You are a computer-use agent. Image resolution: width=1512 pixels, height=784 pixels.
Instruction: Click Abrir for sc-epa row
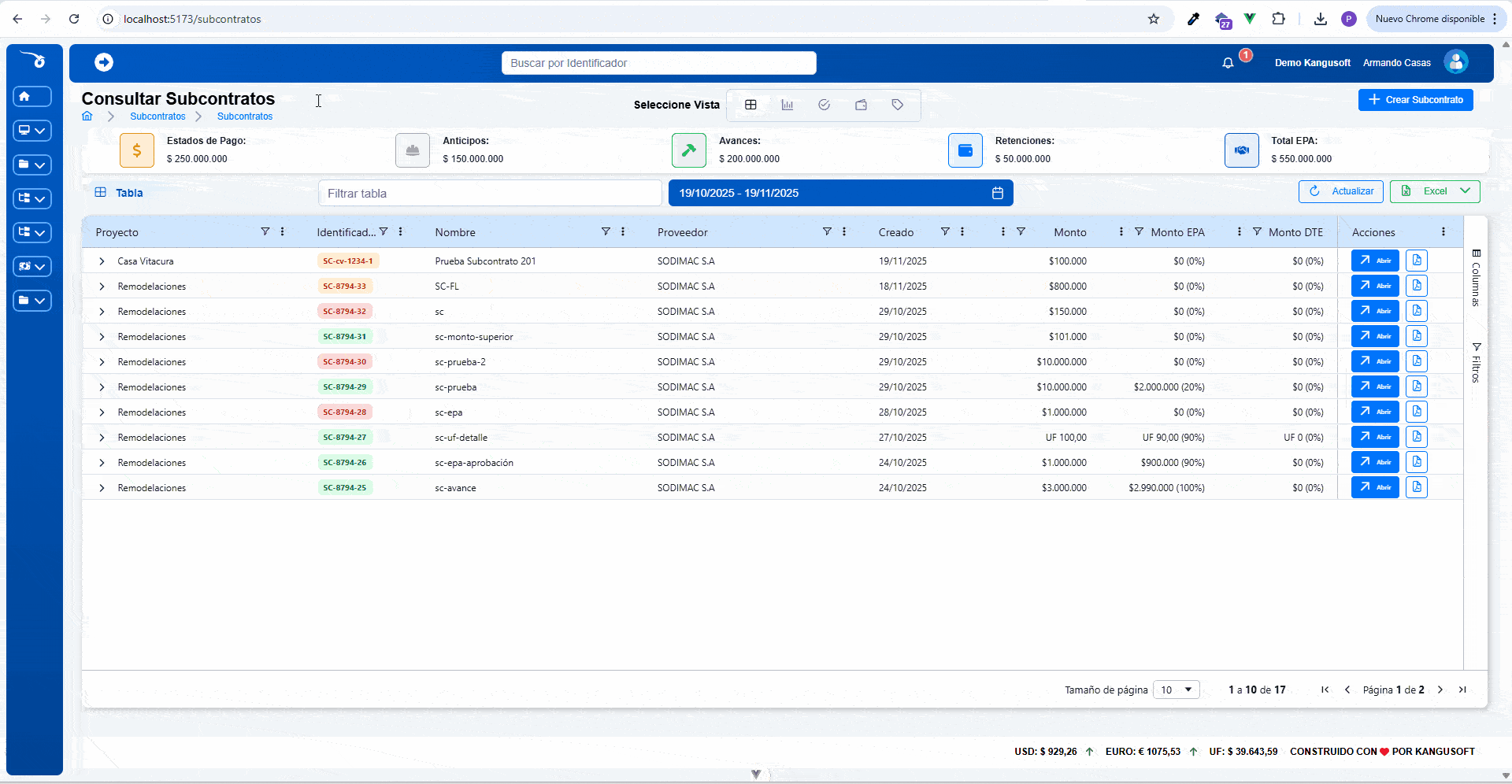(1375, 412)
